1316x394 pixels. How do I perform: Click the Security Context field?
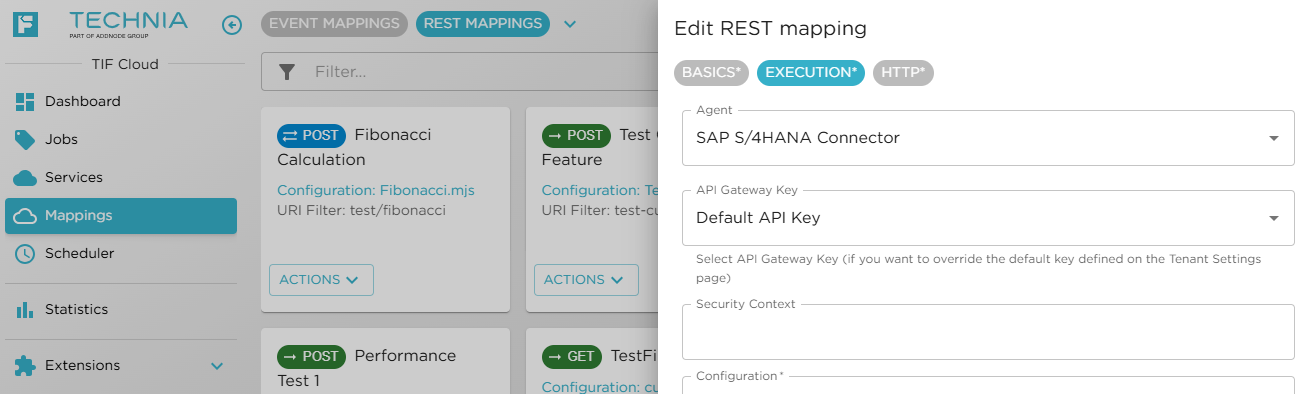988,332
